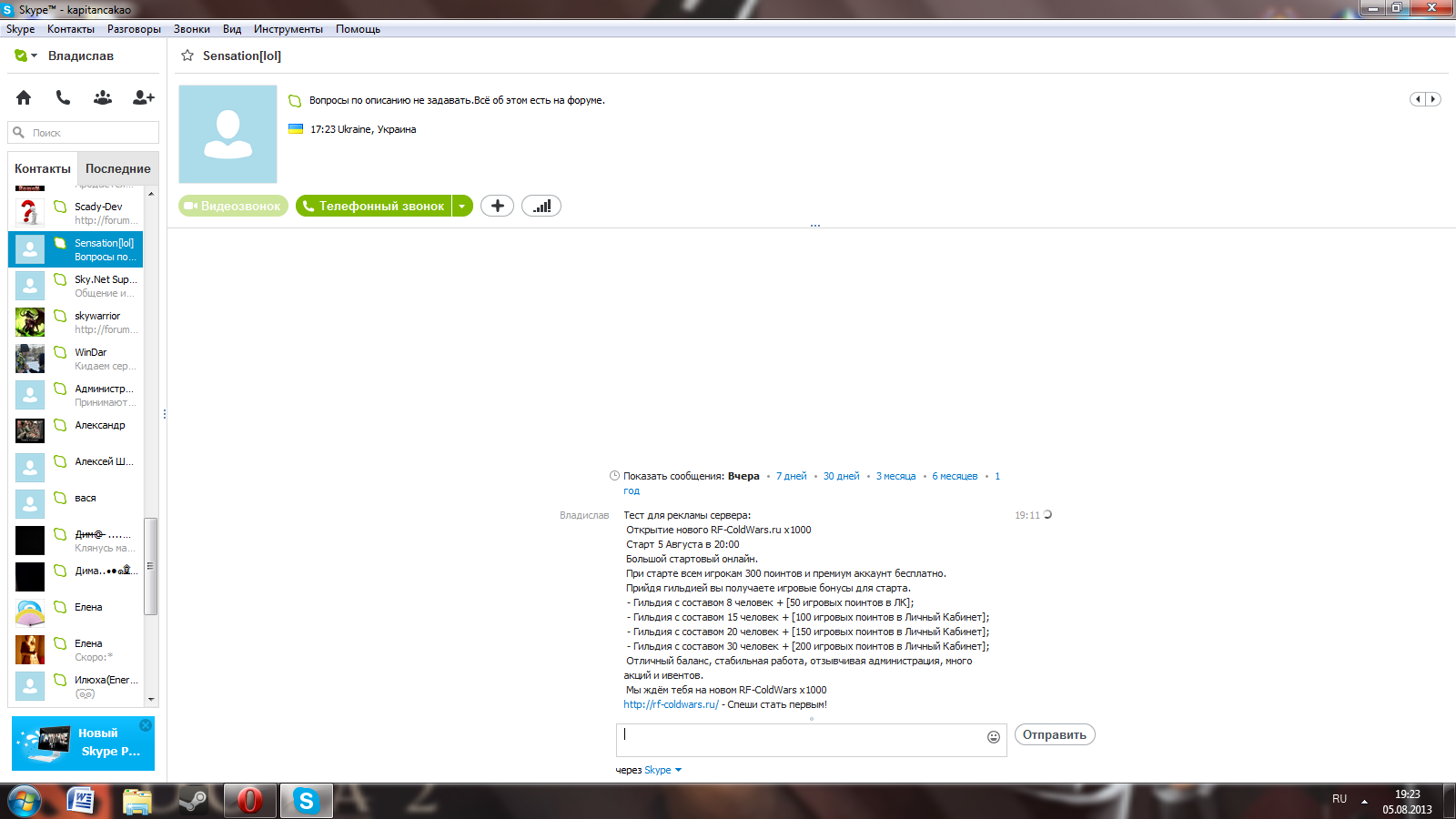Add a contact with the plus-person icon
Image resolution: width=1456 pixels, height=819 pixels.
point(143,97)
